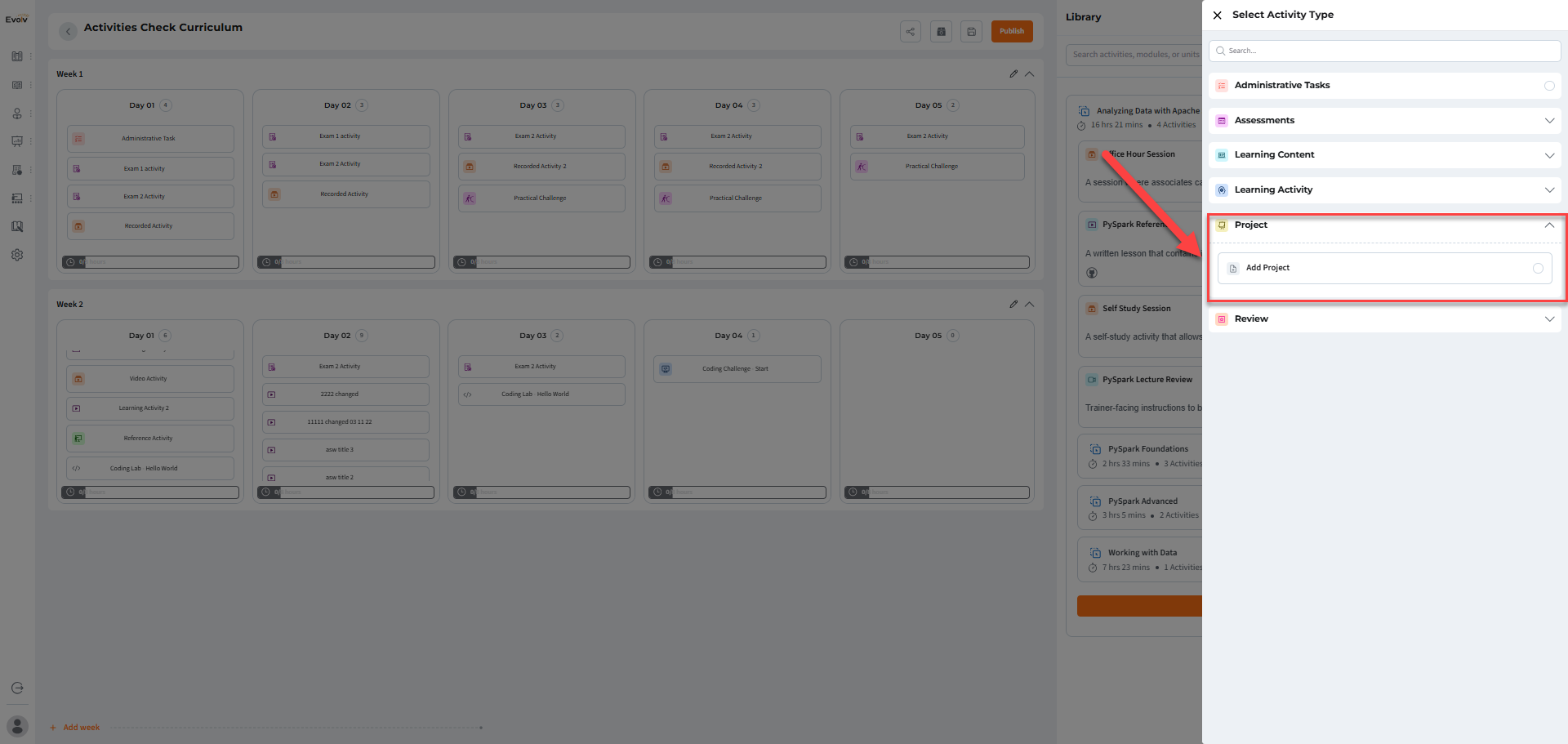Open the Recorded Activity card in Week 1 Day 01

[x=150, y=226]
